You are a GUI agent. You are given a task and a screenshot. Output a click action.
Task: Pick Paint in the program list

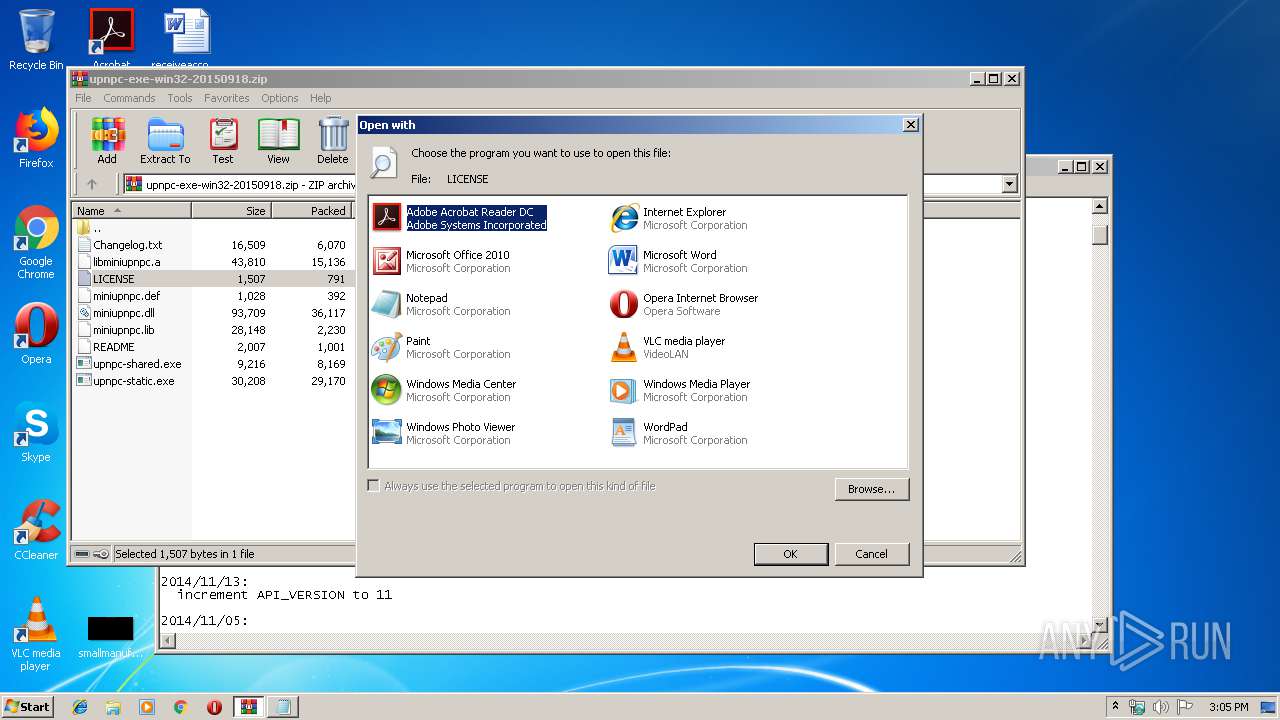pos(442,347)
